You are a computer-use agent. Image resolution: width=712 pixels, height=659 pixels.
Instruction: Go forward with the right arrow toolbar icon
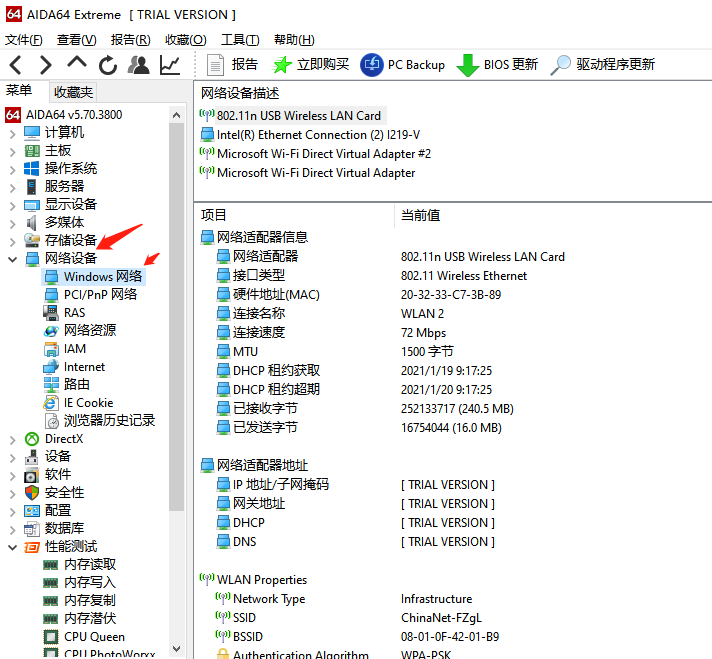coord(46,65)
